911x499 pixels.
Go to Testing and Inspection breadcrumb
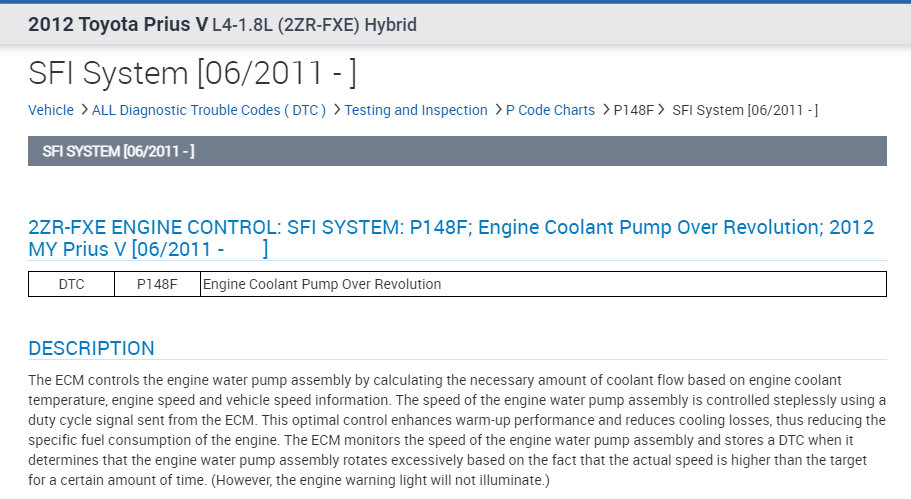point(416,110)
